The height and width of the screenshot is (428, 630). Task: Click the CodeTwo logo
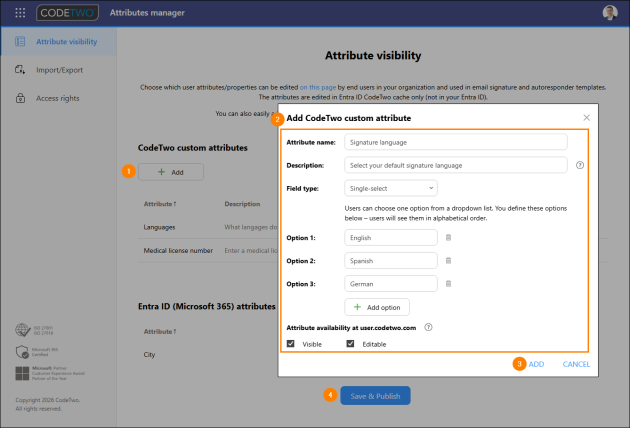[x=67, y=13]
